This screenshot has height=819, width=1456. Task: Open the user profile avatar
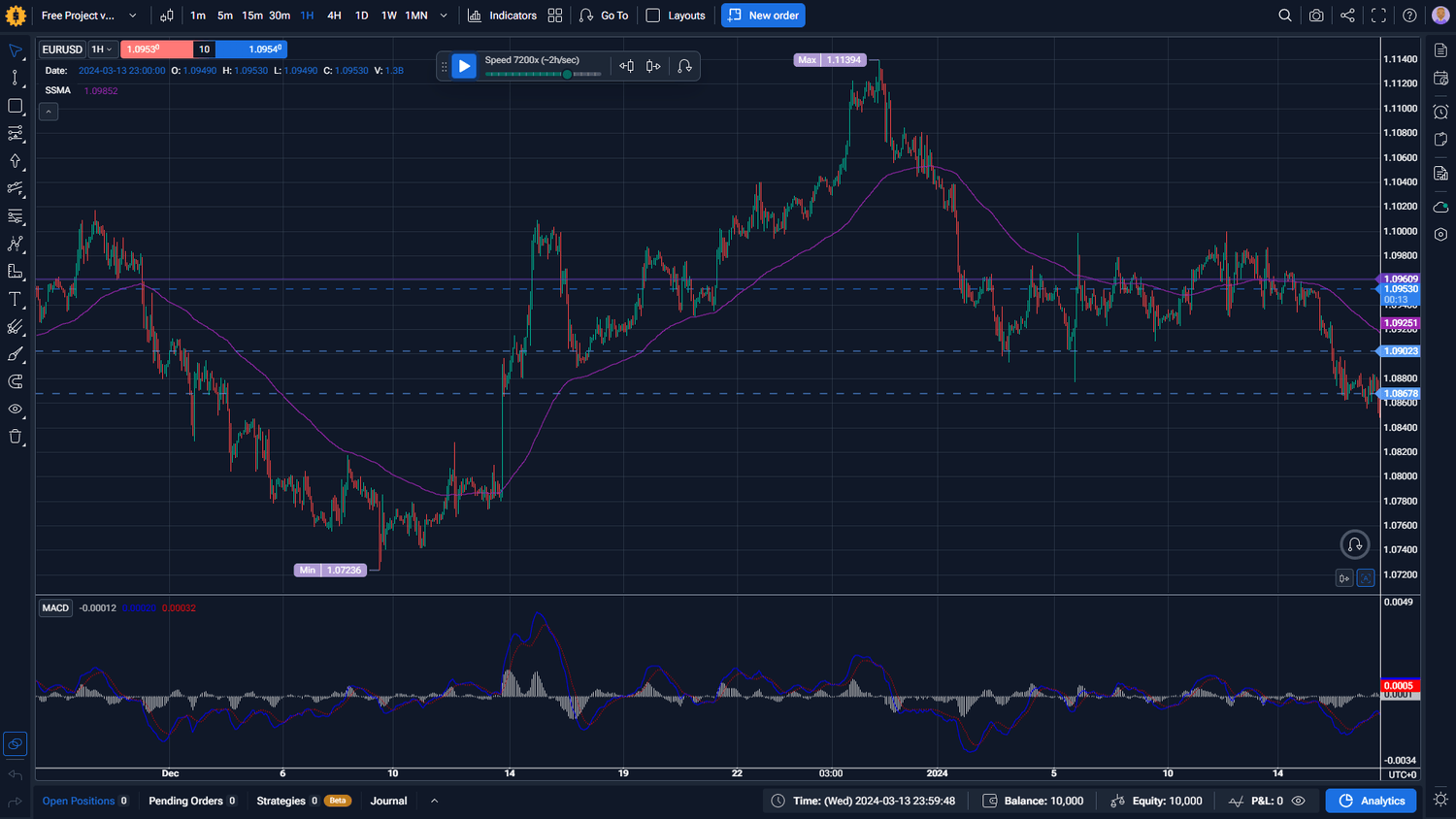pos(1440,16)
